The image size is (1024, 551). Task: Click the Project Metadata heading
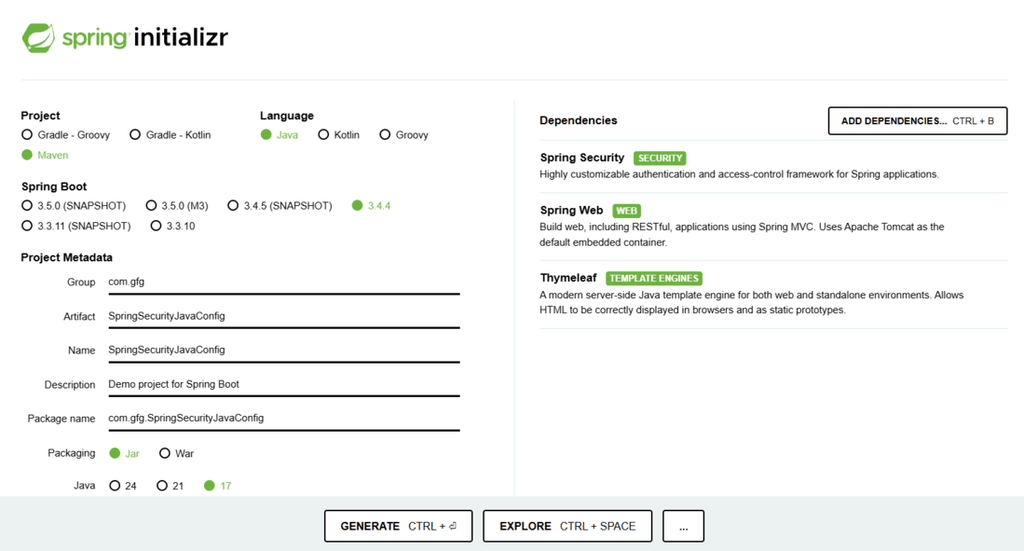click(67, 257)
